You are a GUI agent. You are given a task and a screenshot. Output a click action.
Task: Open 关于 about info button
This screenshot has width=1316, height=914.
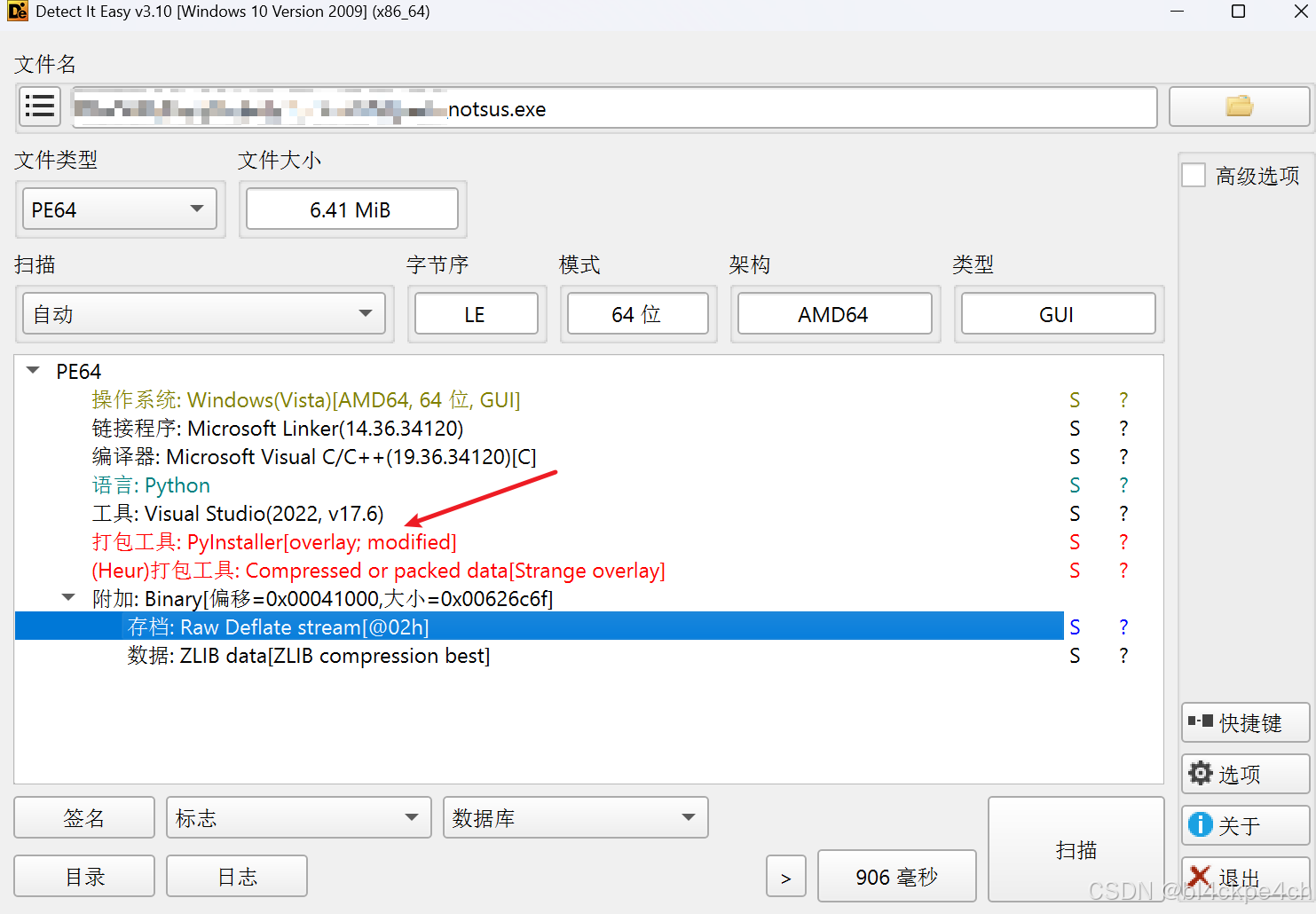[1245, 825]
